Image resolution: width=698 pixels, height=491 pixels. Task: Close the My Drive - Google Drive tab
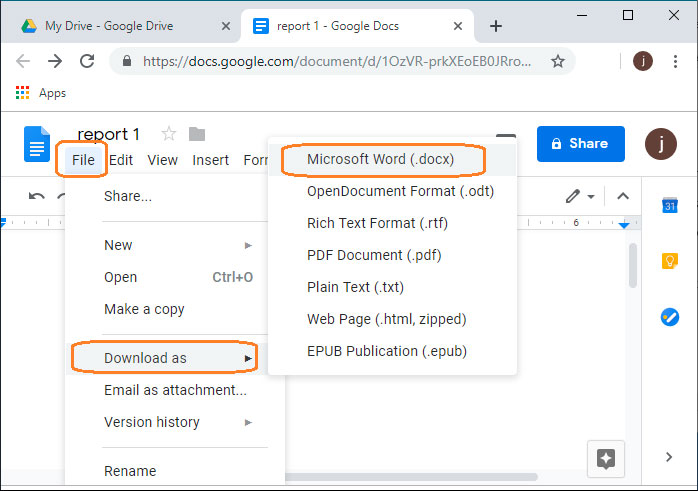tap(226, 26)
